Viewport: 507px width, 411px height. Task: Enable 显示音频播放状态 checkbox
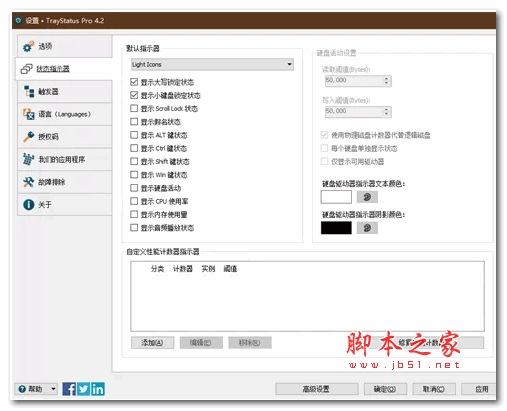pyautogui.click(x=134, y=228)
